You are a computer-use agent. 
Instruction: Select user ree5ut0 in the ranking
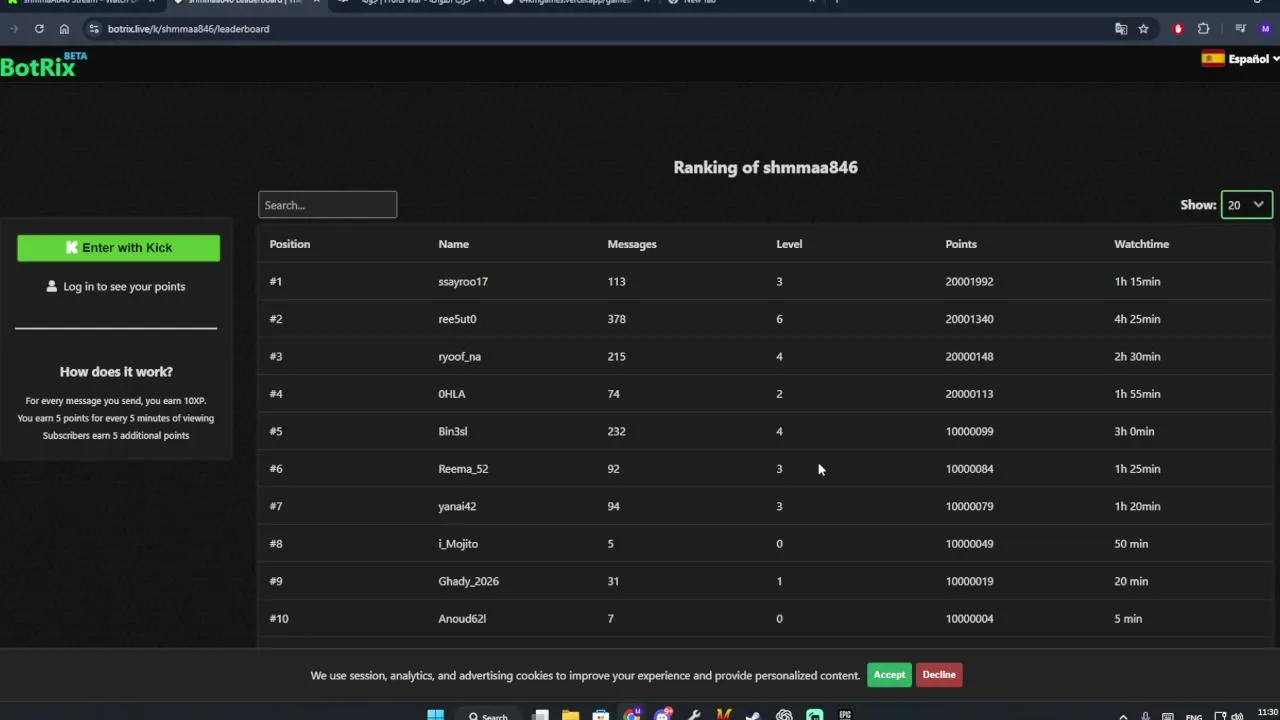[x=457, y=319]
